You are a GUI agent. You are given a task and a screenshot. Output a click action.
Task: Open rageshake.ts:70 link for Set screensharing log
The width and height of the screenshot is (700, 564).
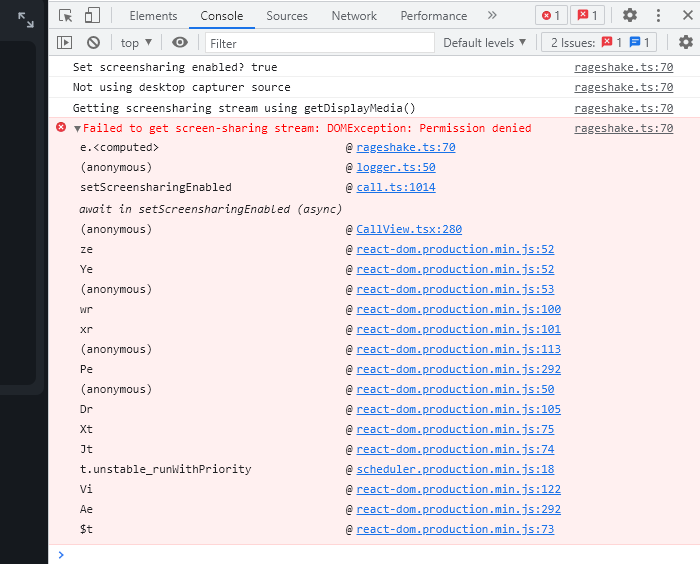click(x=624, y=67)
